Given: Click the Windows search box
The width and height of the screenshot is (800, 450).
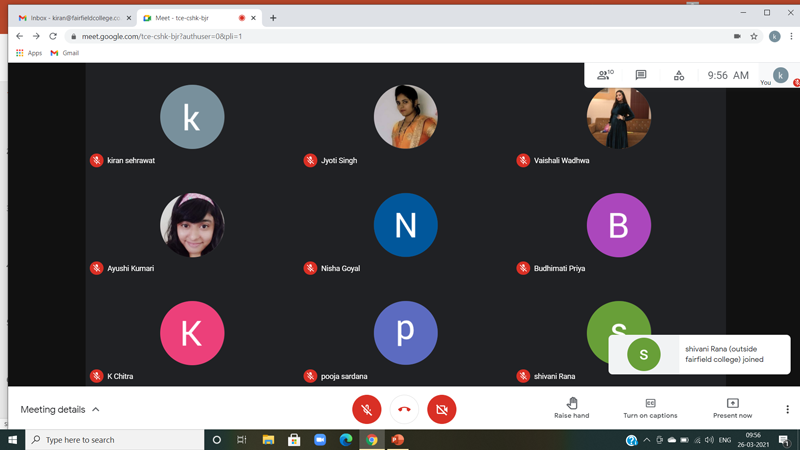Looking at the screenshot, I should pos(115,440).
